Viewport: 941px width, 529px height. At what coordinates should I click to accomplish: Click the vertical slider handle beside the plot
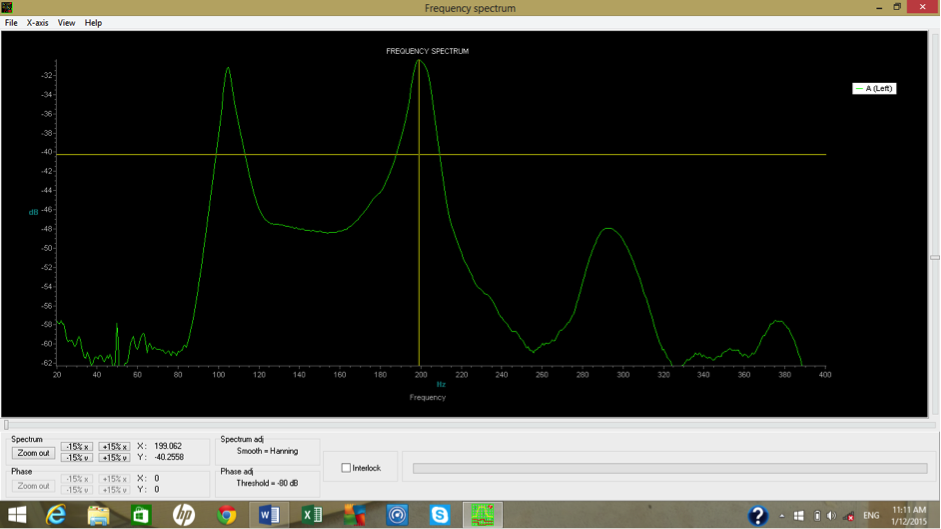coord(935,258)
